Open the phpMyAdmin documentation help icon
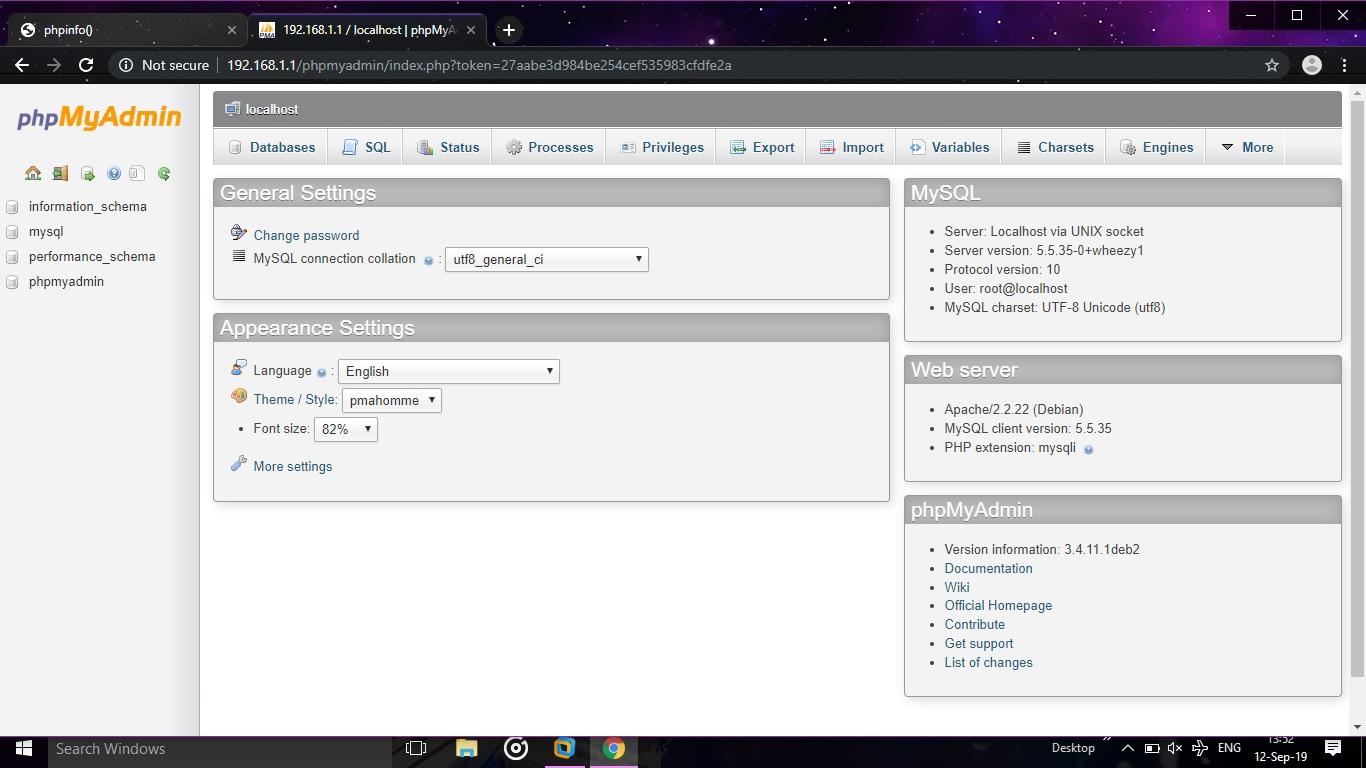 113,174
